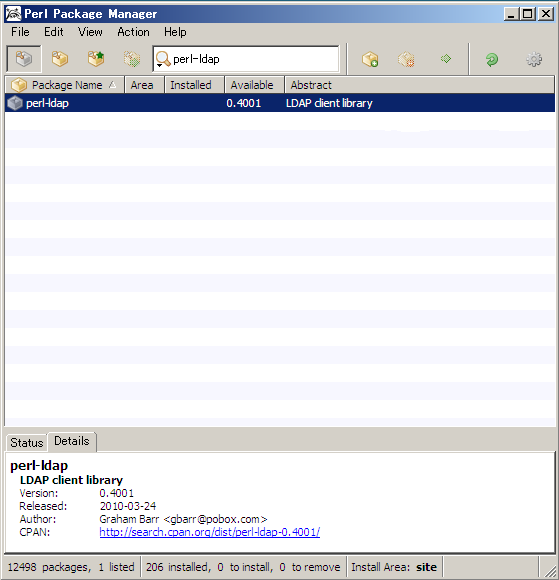The image size is (559, 580).
Task: Open the search.cpan.org perl-ldap link
Action: click(x=210, y=532)
